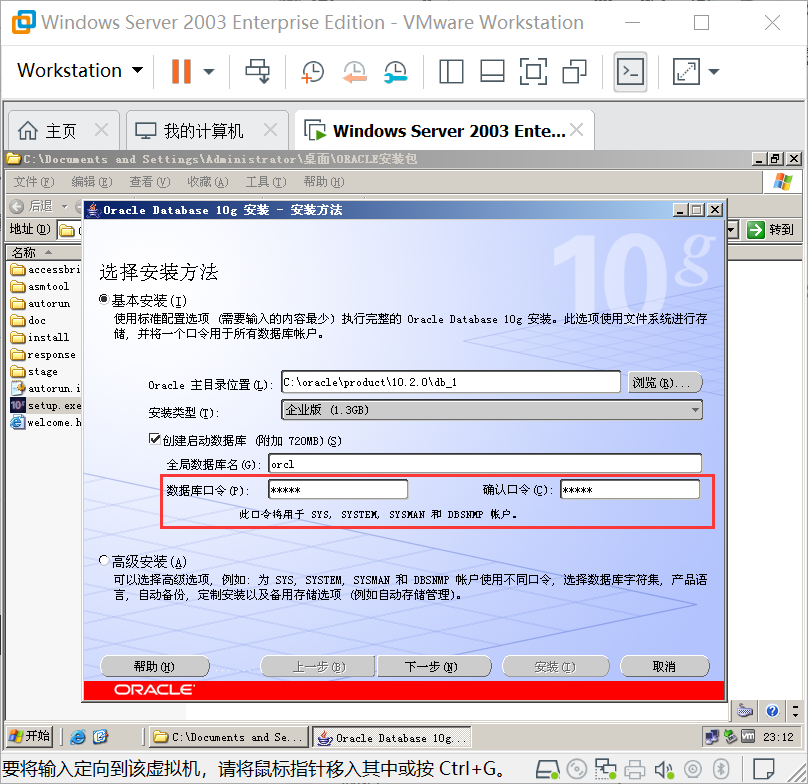This screenshot has width=808, height=784.
Task: Open the 工具(T) menu in Explorer
Action: (266, 182)
